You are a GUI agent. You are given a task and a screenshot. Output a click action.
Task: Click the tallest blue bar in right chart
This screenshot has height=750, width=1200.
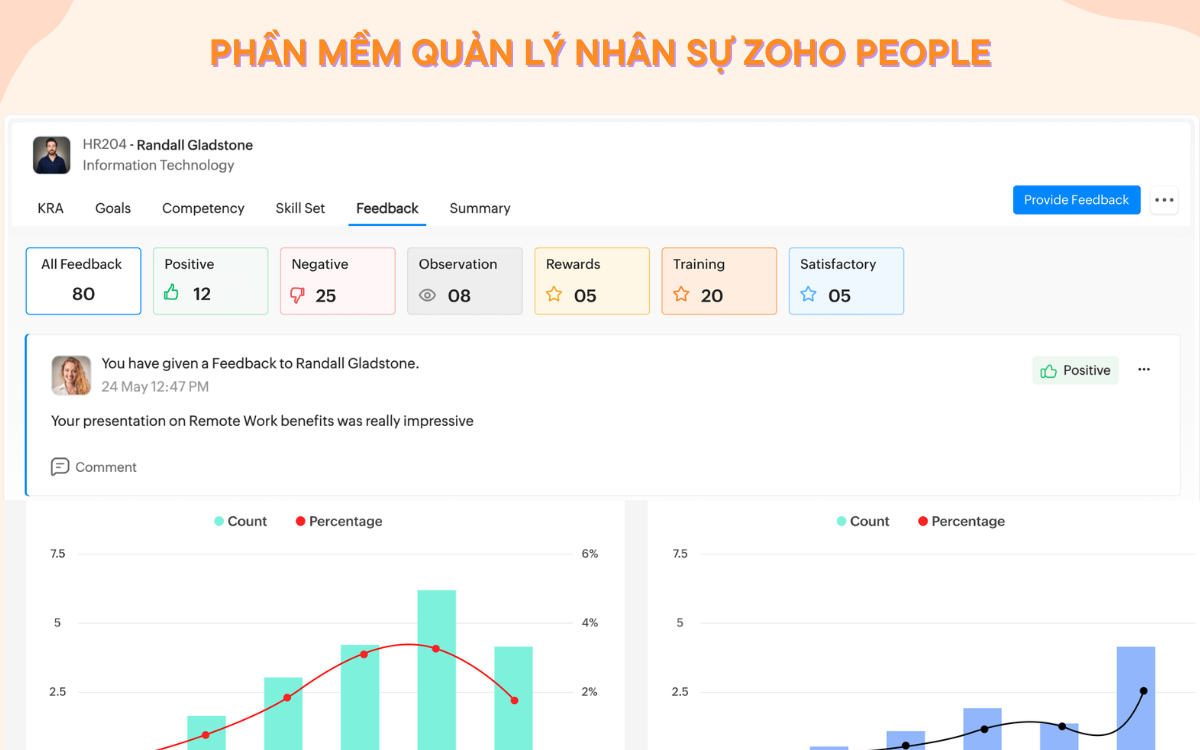coord(1136,698)
